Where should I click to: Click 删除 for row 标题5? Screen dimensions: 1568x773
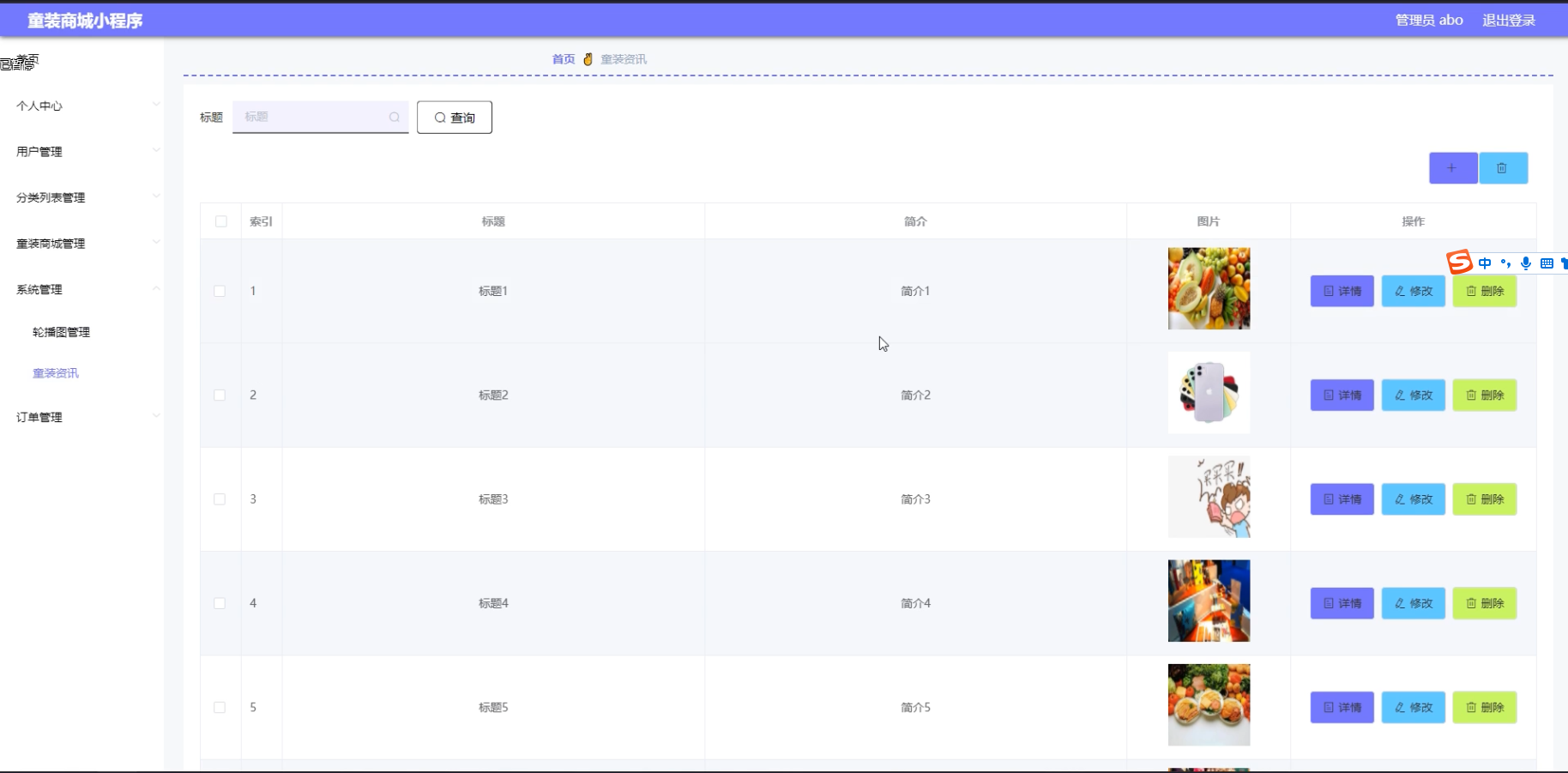coord(1484,707)
